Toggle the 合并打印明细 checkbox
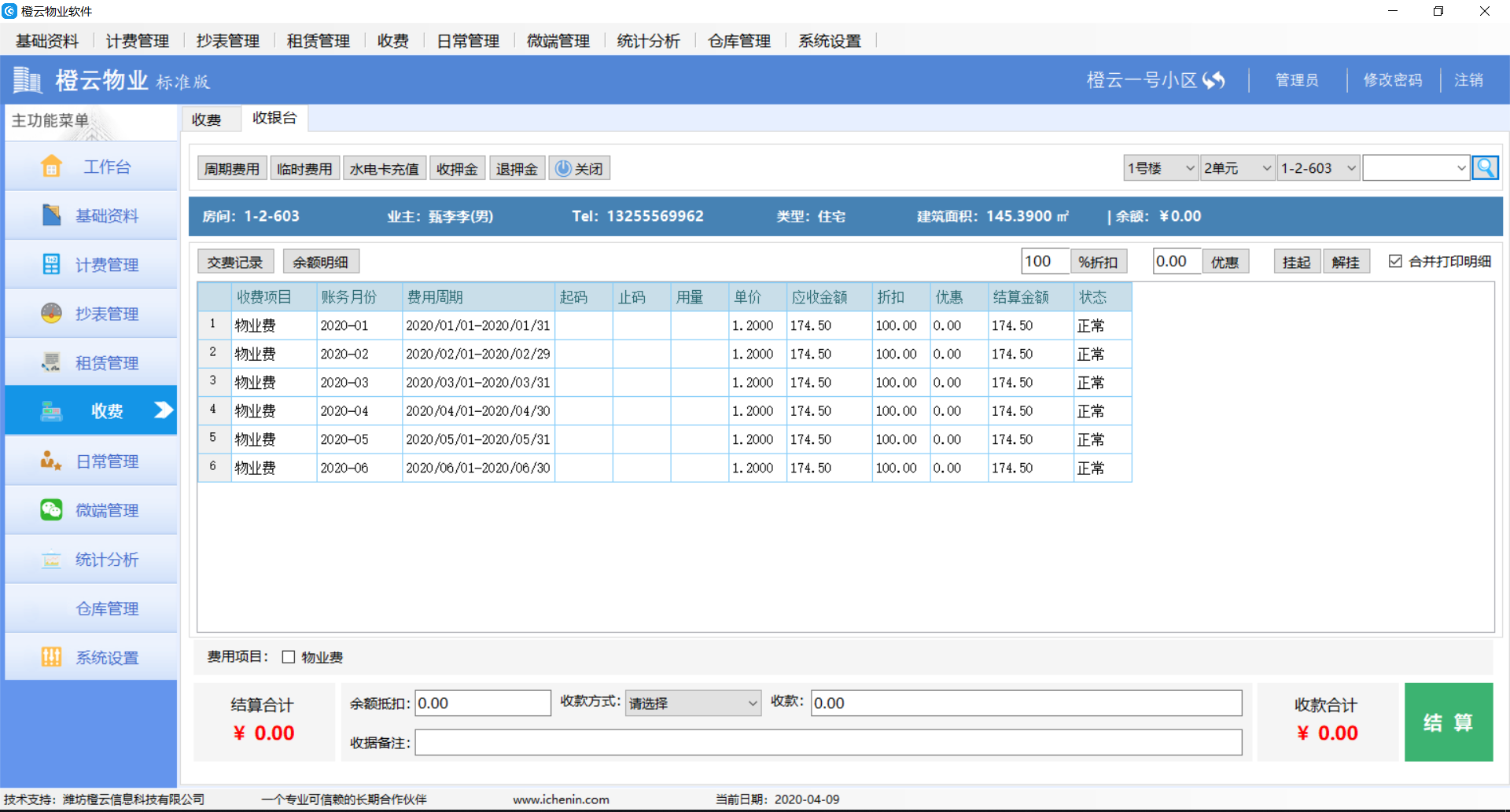 tap(1395, 261)
